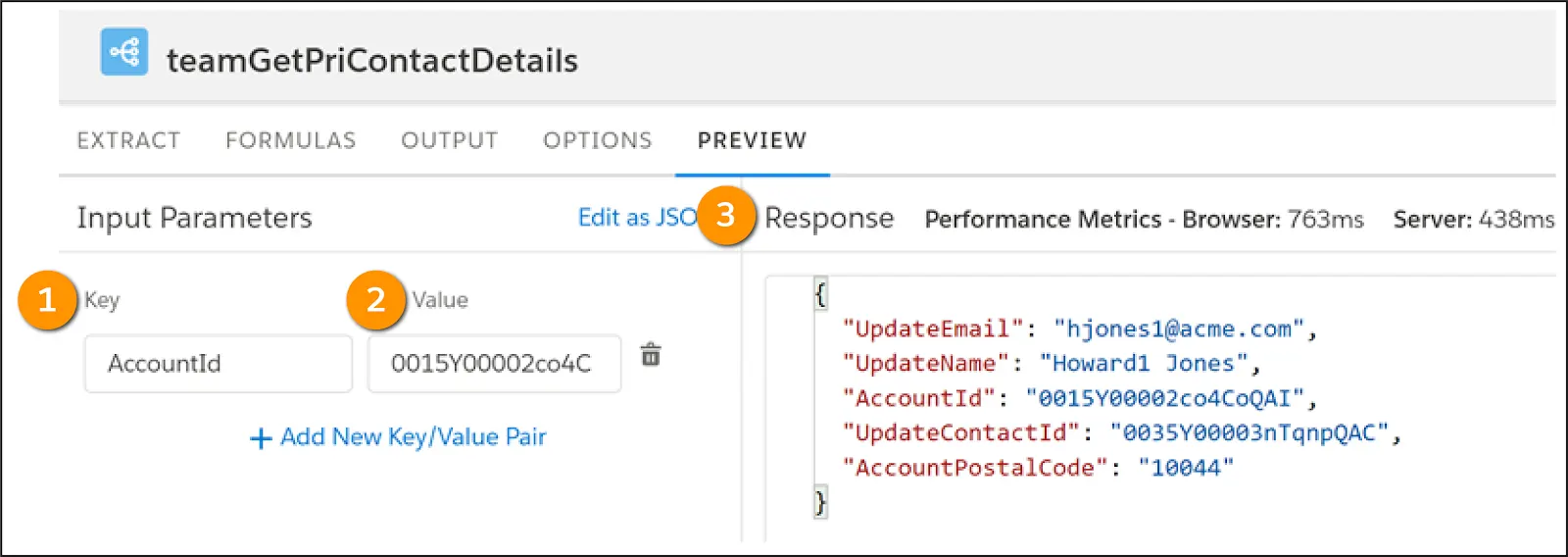Click the UpdateName Howard1 Jones line
Screen dimensions: 1568x557
click(x=1051, y=363)
